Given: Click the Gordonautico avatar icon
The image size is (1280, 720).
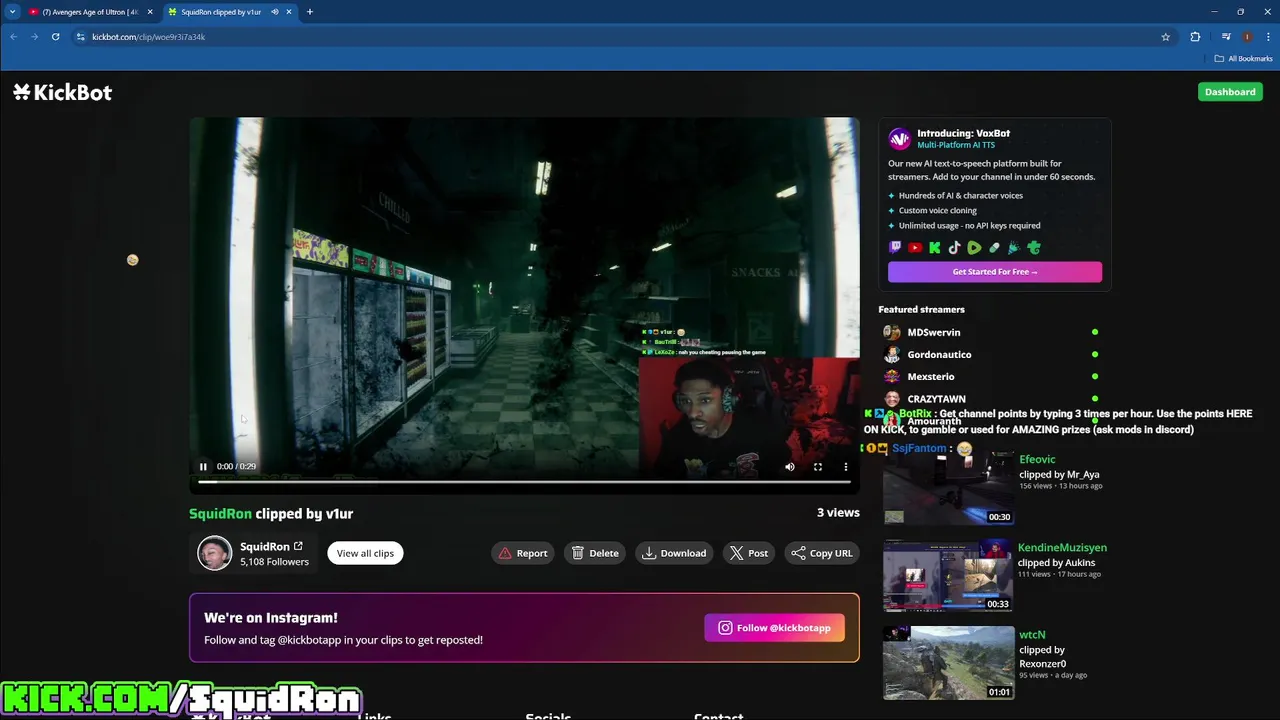Looking at the screenshot, I should point(892,354).
